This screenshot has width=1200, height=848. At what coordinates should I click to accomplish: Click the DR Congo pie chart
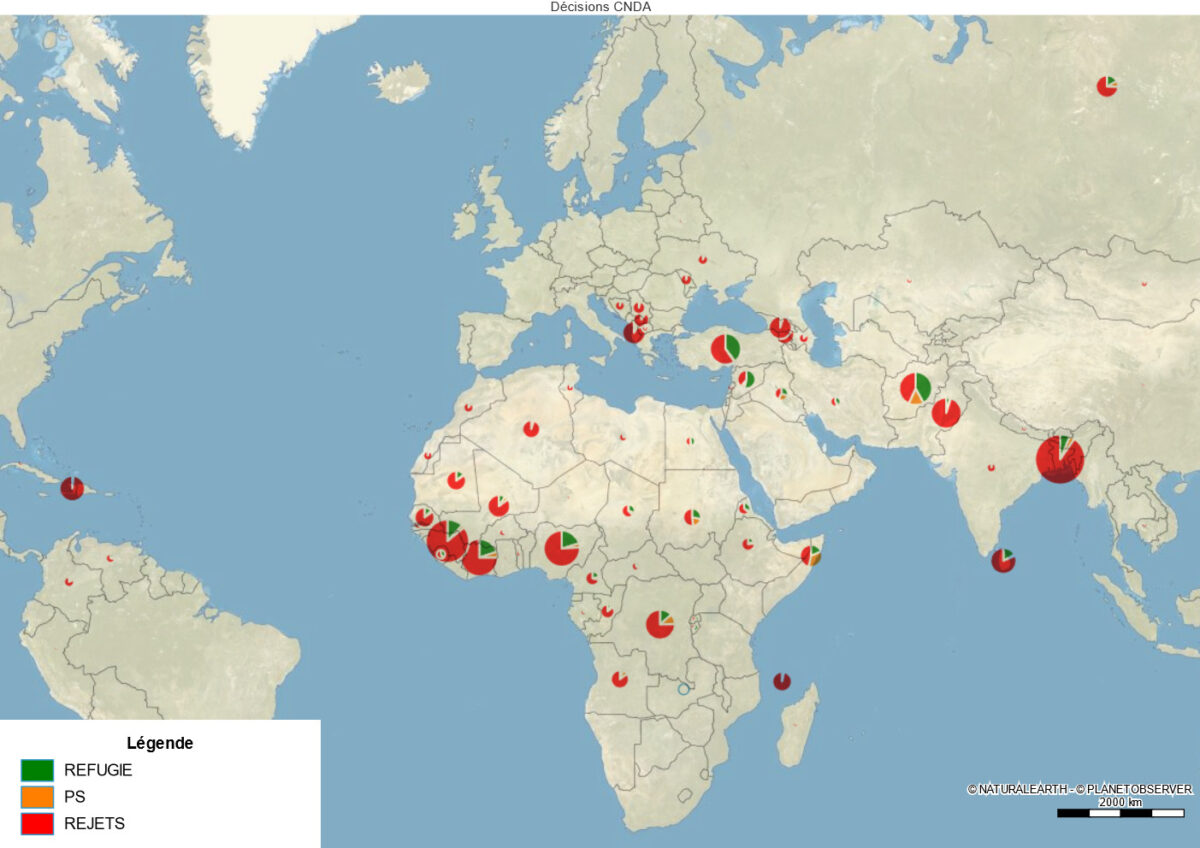click(659, 624)
